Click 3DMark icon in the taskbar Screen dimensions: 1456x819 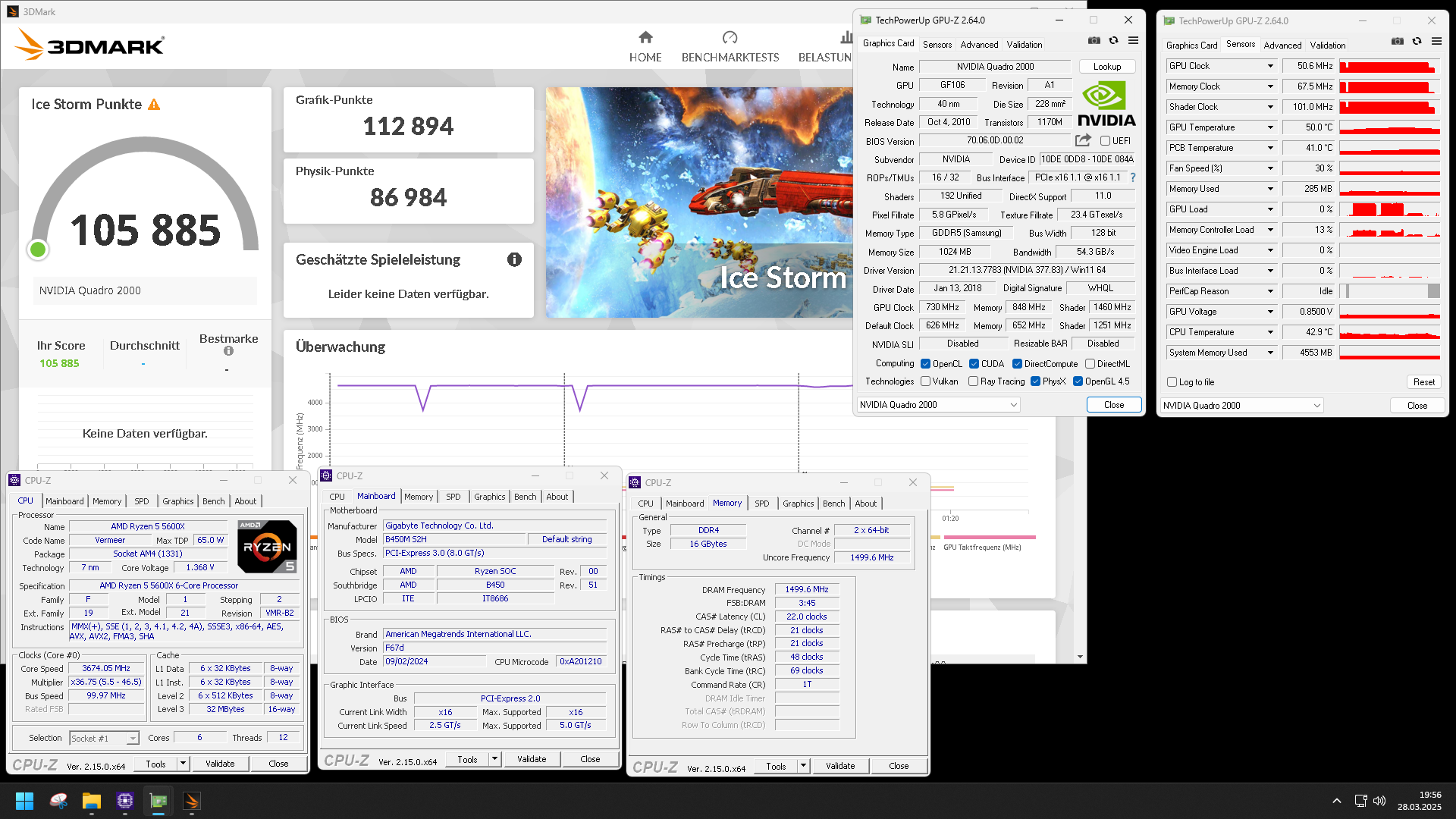192,801
